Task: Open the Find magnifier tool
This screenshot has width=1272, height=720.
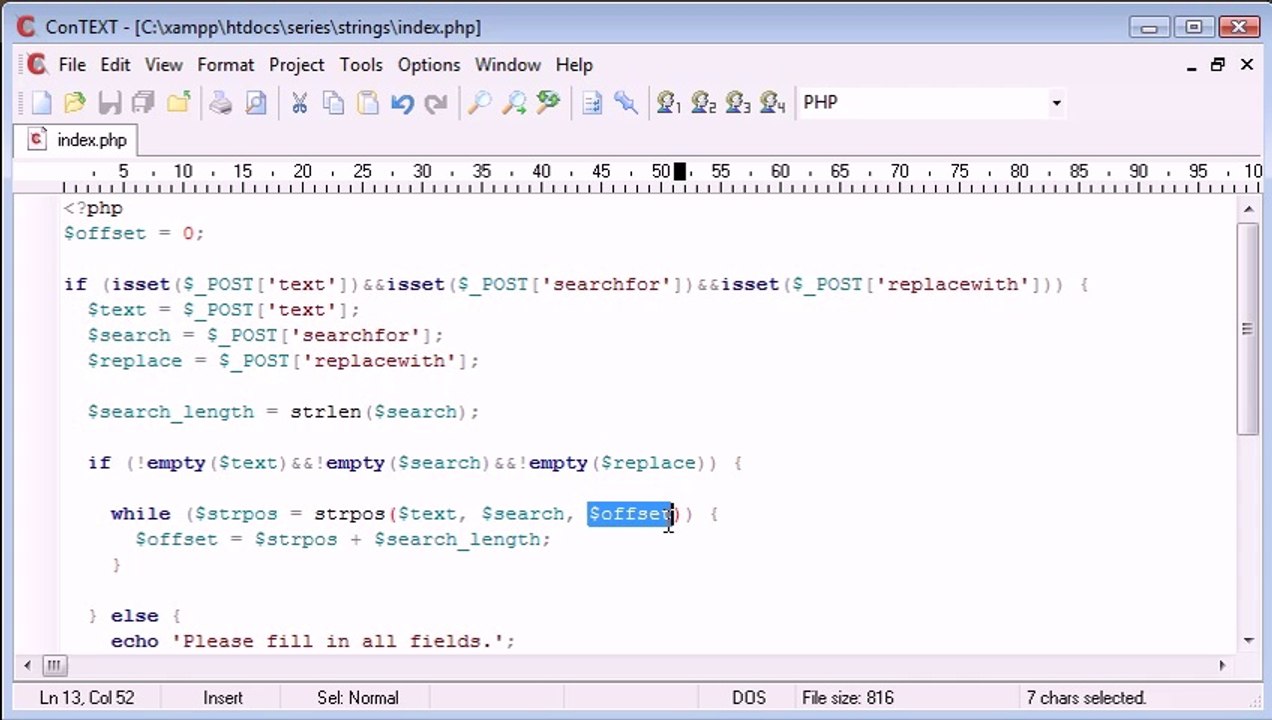Action: pos(480,102)
